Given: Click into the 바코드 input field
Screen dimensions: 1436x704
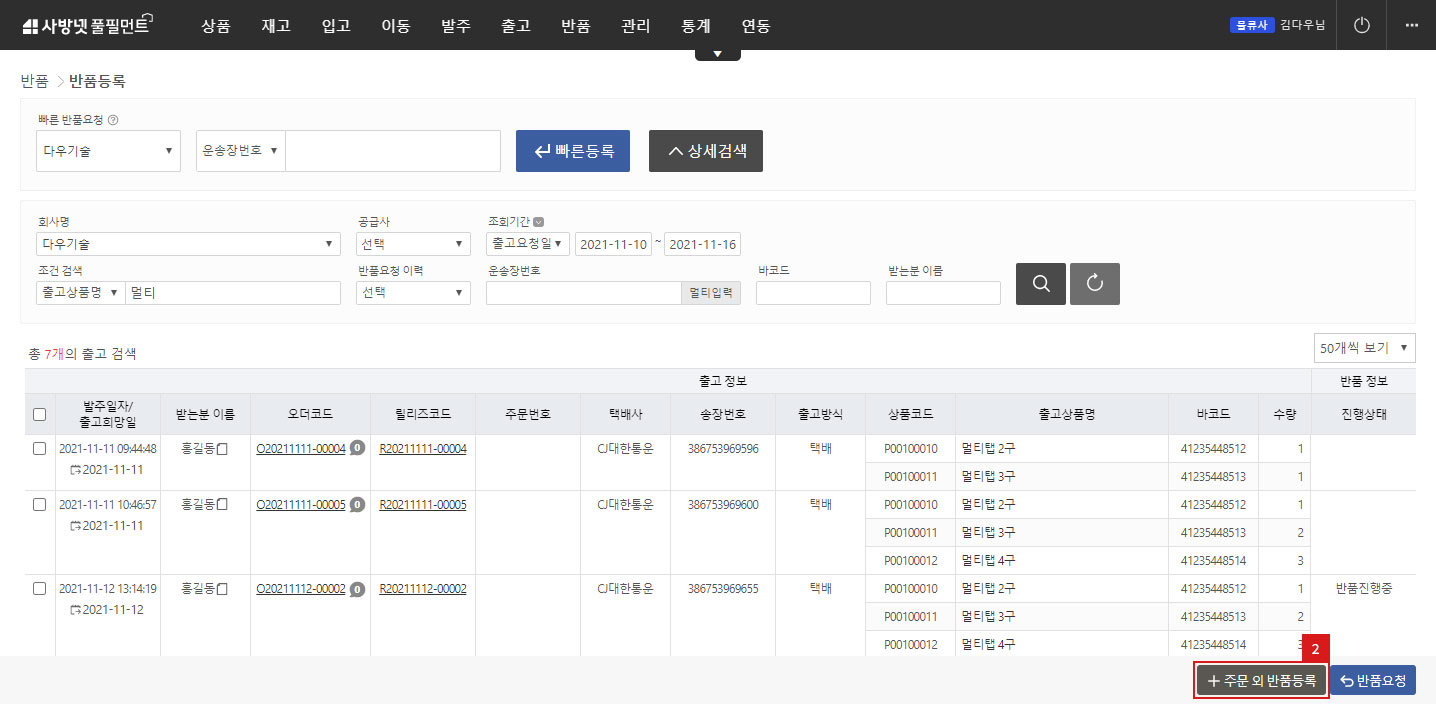Looking at the screenshot, I should pos(813,292).
